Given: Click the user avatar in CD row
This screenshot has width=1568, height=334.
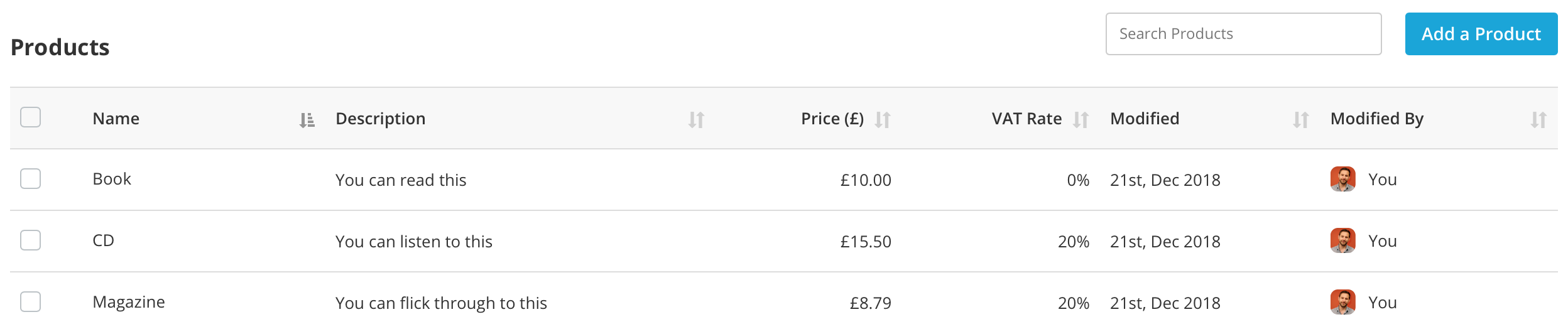Looking at the screenshot, I should [1342, 241].
